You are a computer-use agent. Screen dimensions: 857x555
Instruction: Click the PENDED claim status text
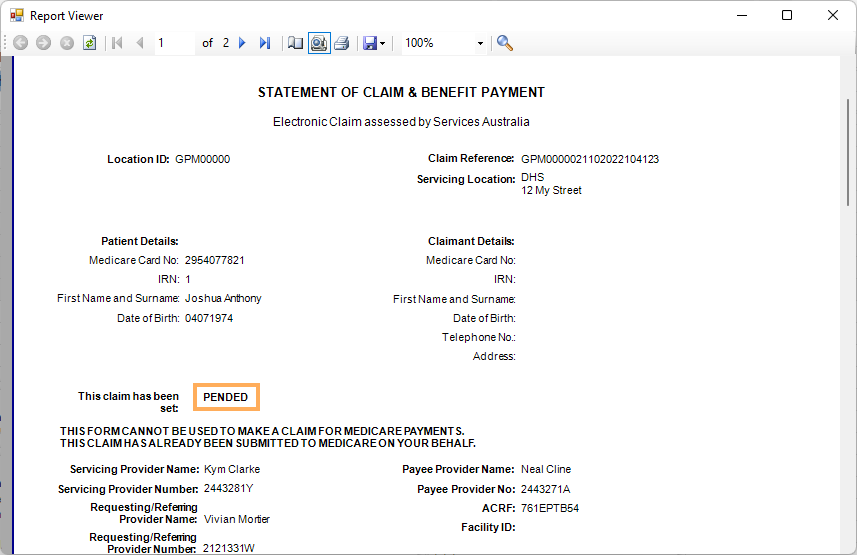pos(226,397)
